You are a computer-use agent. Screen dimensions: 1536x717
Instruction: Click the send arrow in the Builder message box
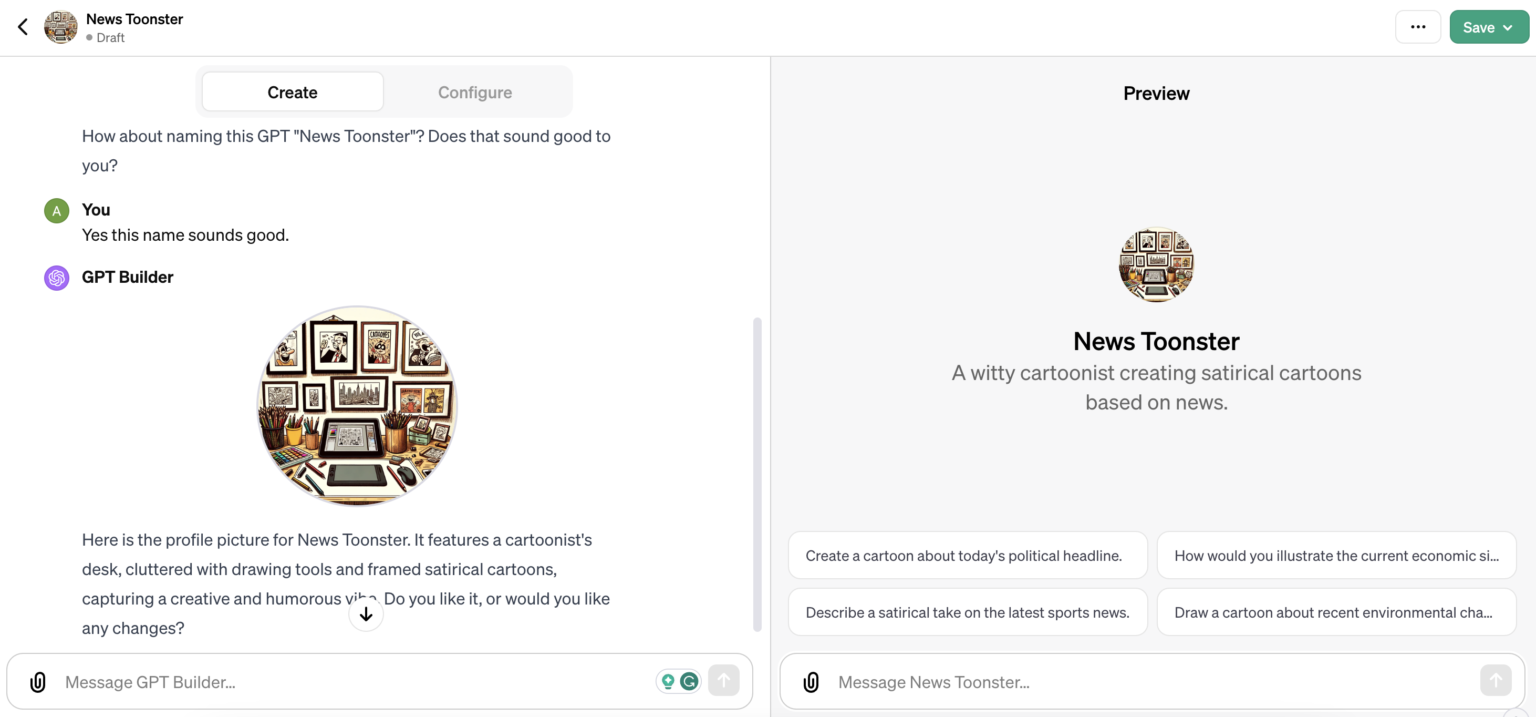click(723, 680)
